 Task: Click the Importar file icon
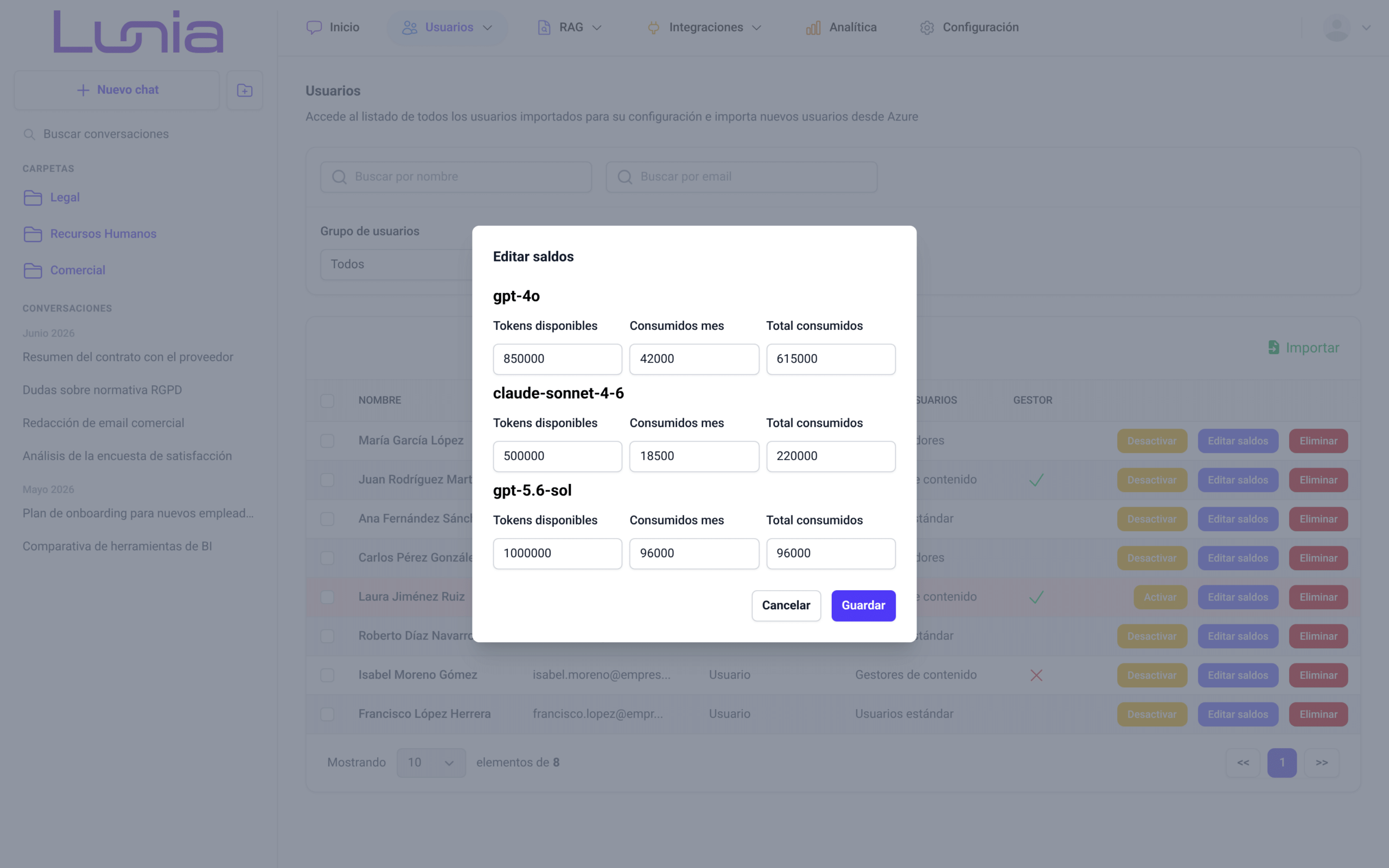[x=1273, y=347]
